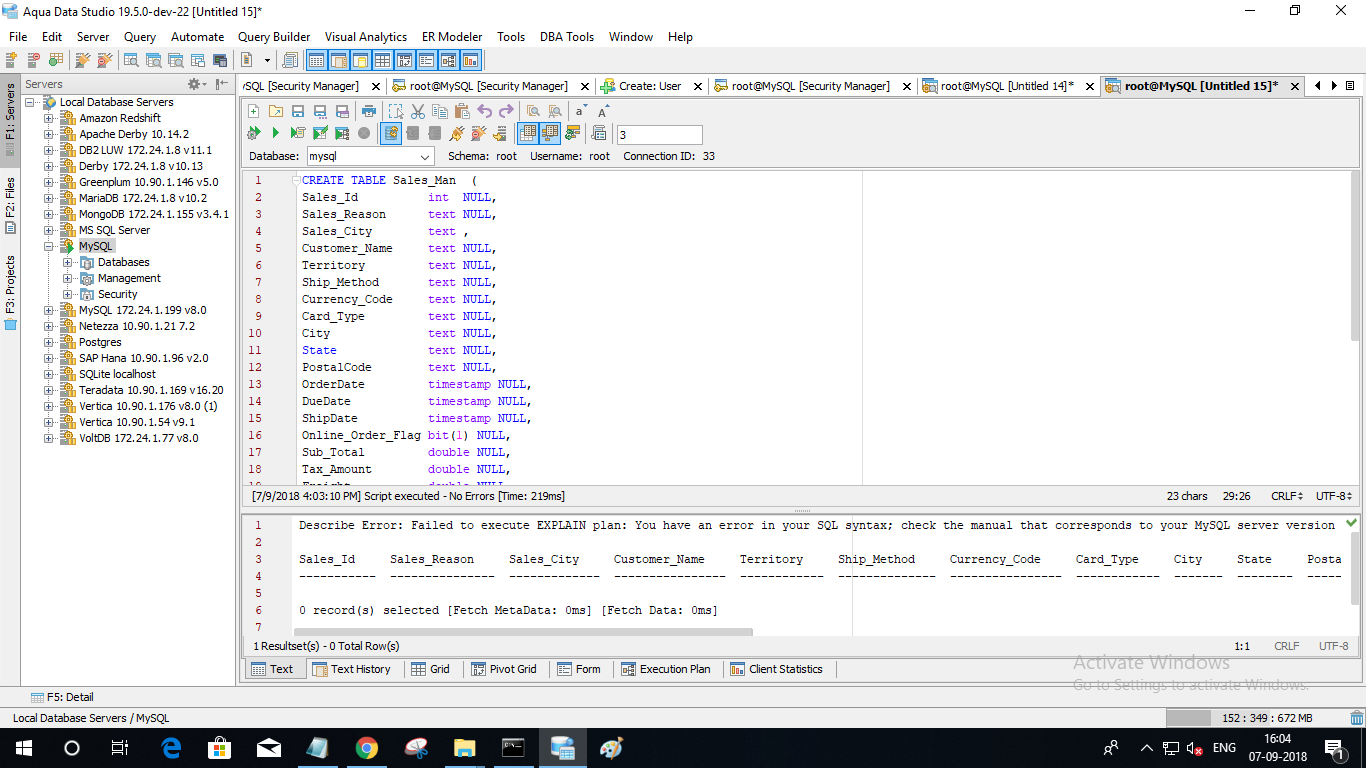Open the F3: Projects side panel
Image resolution: width=1366 pixels, height=768 pixels.
click(x=10, y=290)
